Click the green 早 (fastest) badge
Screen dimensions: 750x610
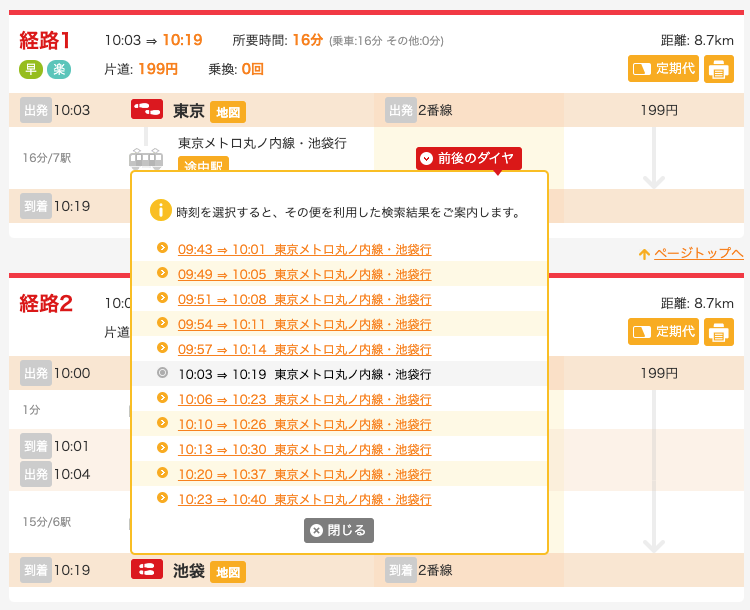point(31,69)
